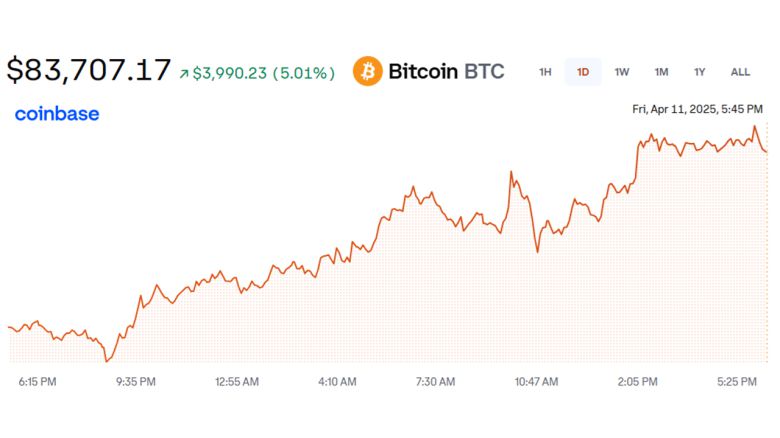This screenshot has height=438, width=780.
Task: Click the green up-arrow price change icon
Action: pos(184,73)
